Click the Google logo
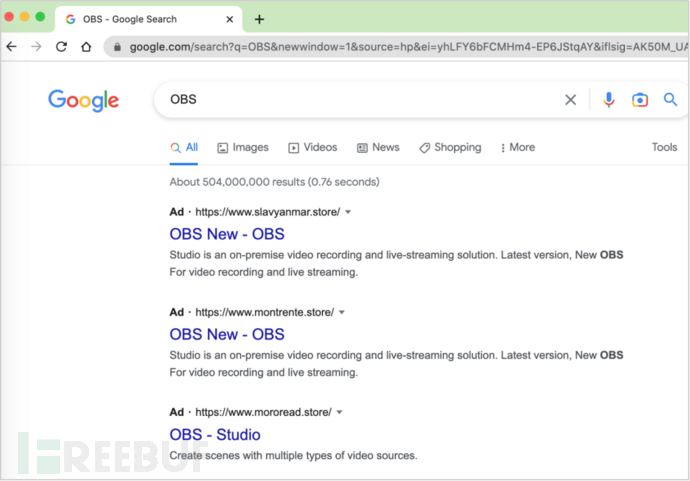690x481 pixels. click(x=83, y=100)
